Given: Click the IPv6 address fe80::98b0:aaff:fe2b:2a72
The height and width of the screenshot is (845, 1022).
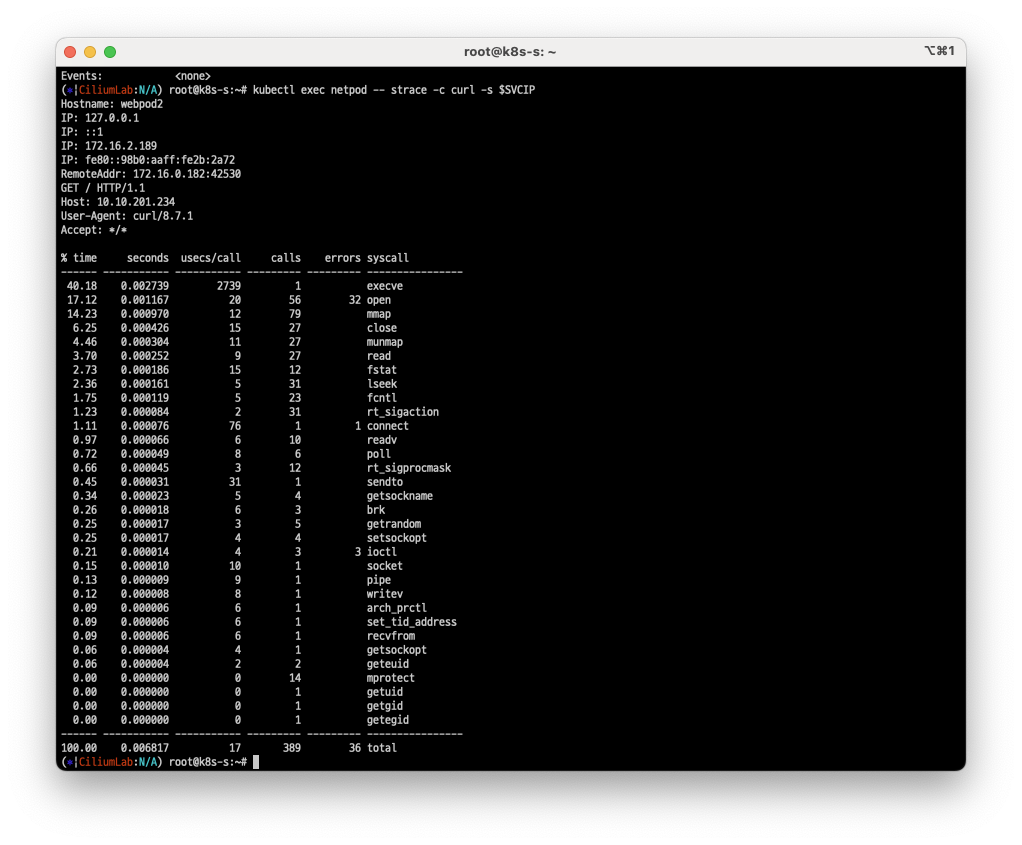Looking at the screenshot, I should pos(160,160).
